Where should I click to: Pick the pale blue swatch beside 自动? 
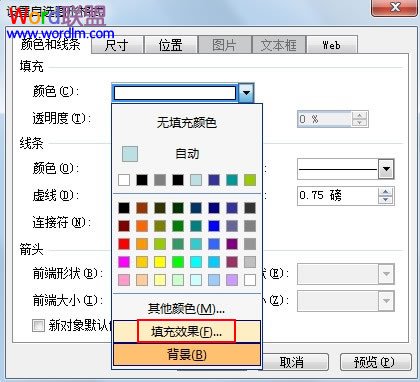coord(130,154)
